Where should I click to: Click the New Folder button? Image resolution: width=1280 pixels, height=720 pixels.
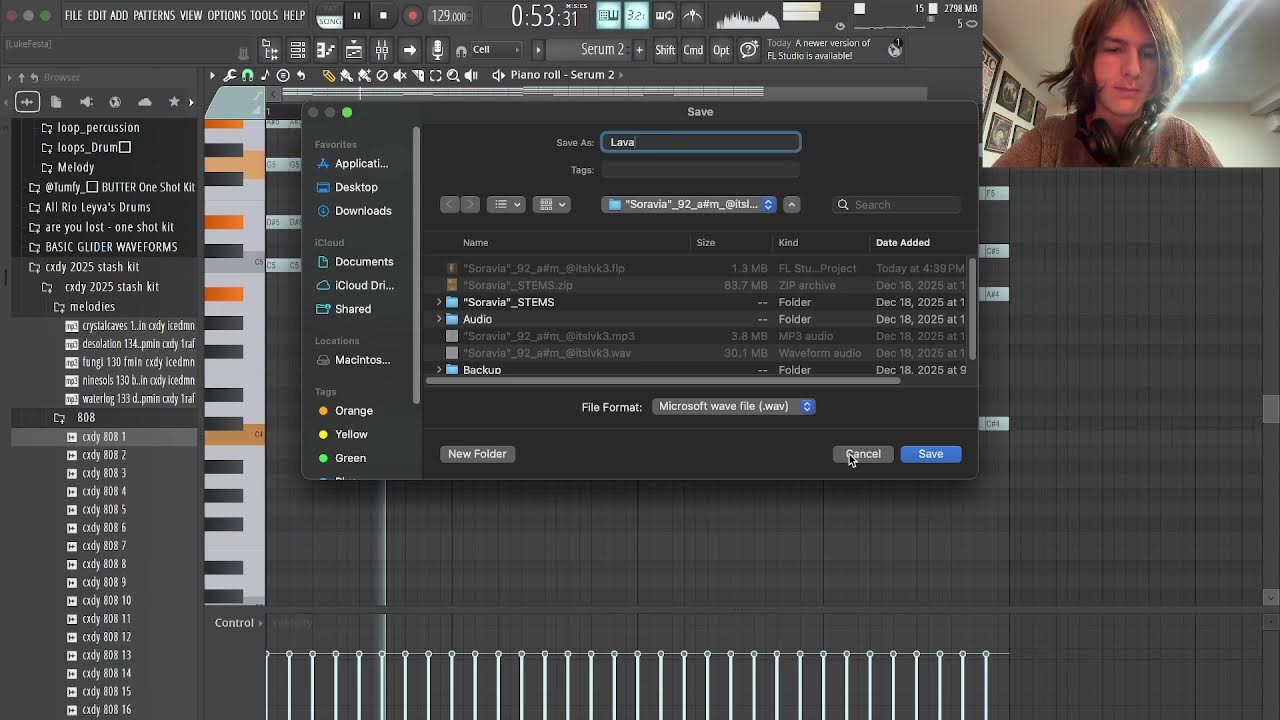(x=477, y=454)
